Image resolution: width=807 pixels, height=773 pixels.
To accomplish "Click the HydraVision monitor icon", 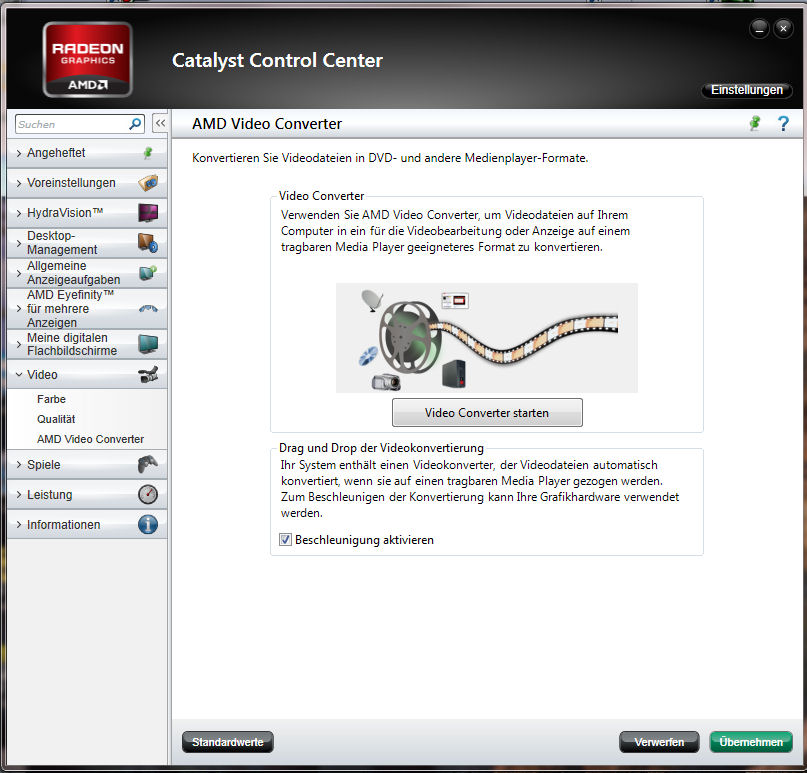I will 148,213.
